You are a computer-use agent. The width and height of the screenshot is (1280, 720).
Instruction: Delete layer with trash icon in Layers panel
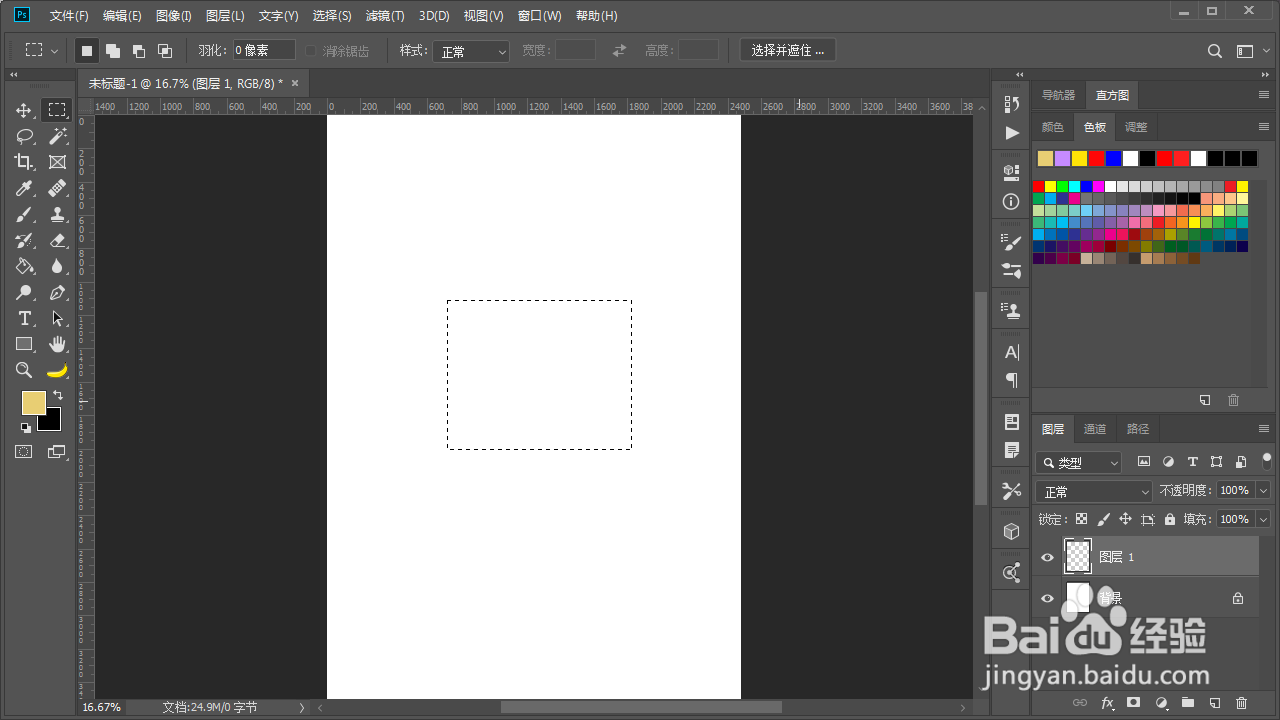pyautogui.click(x=1242, y=703)
